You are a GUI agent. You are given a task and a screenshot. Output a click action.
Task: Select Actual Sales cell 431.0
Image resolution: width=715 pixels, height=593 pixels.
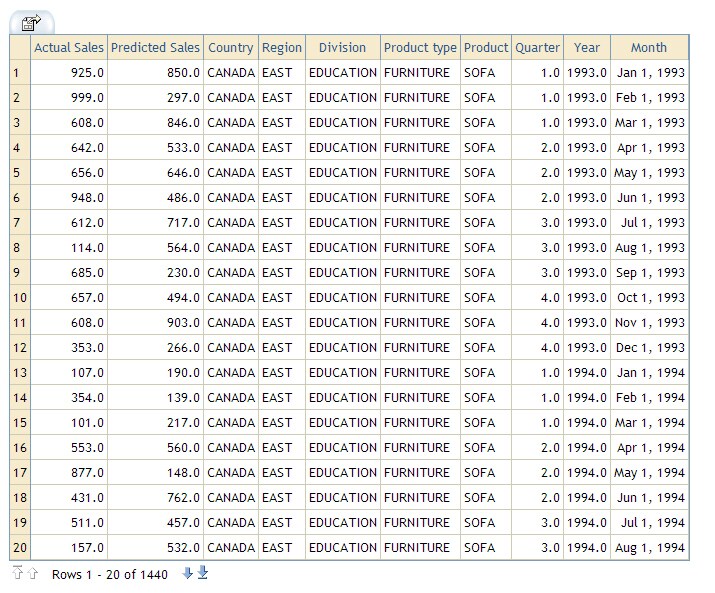point(69,498)
